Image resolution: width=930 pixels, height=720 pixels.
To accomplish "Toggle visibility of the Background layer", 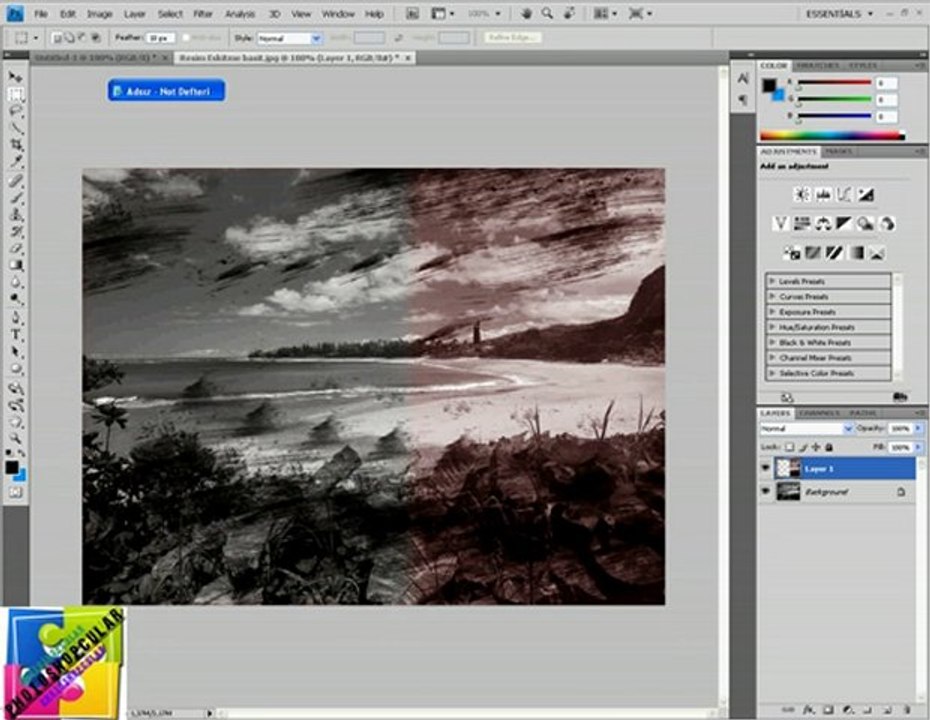I will point(766,491).
